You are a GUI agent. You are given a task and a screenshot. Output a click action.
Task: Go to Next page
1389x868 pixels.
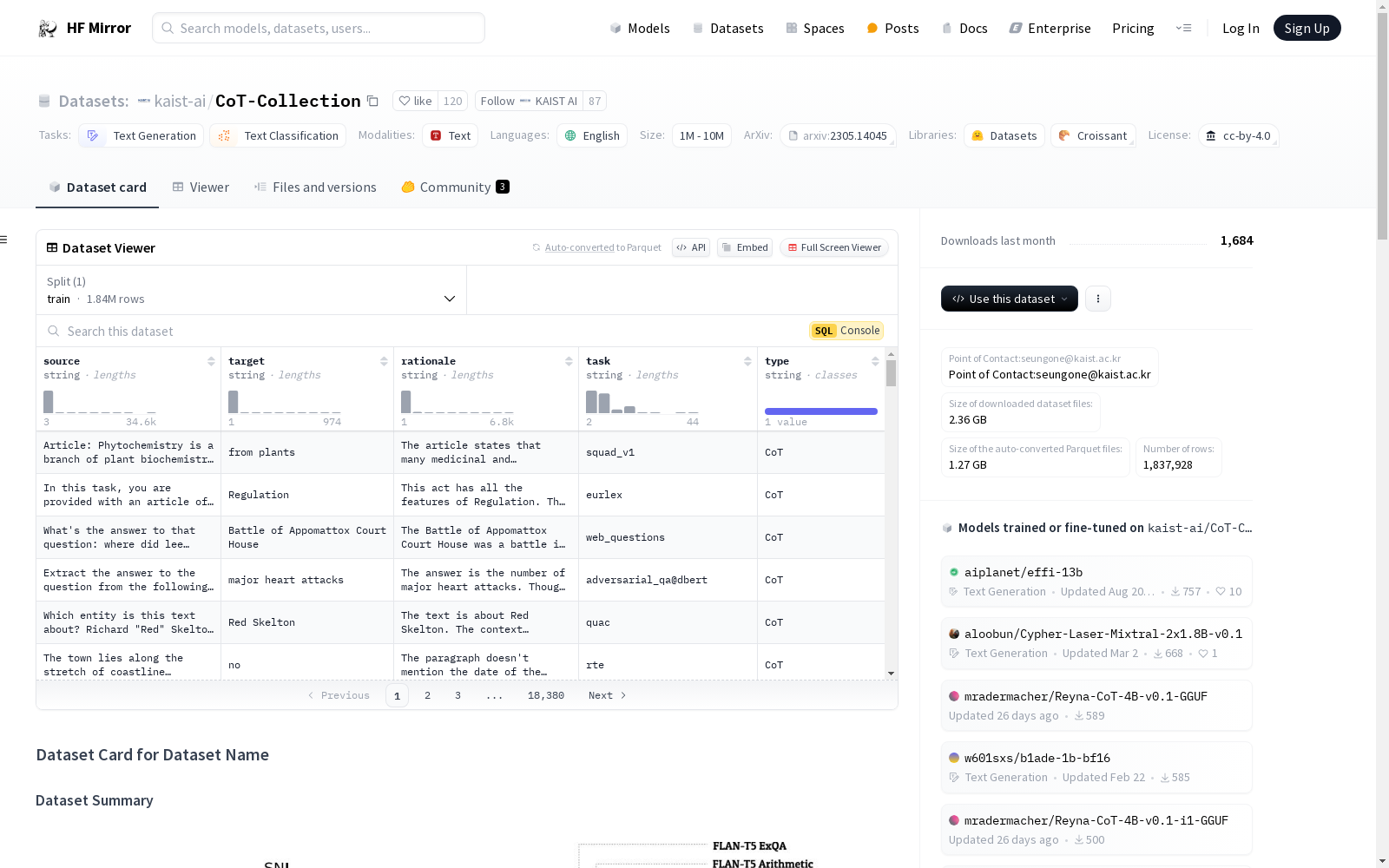(x=607, y=695)
